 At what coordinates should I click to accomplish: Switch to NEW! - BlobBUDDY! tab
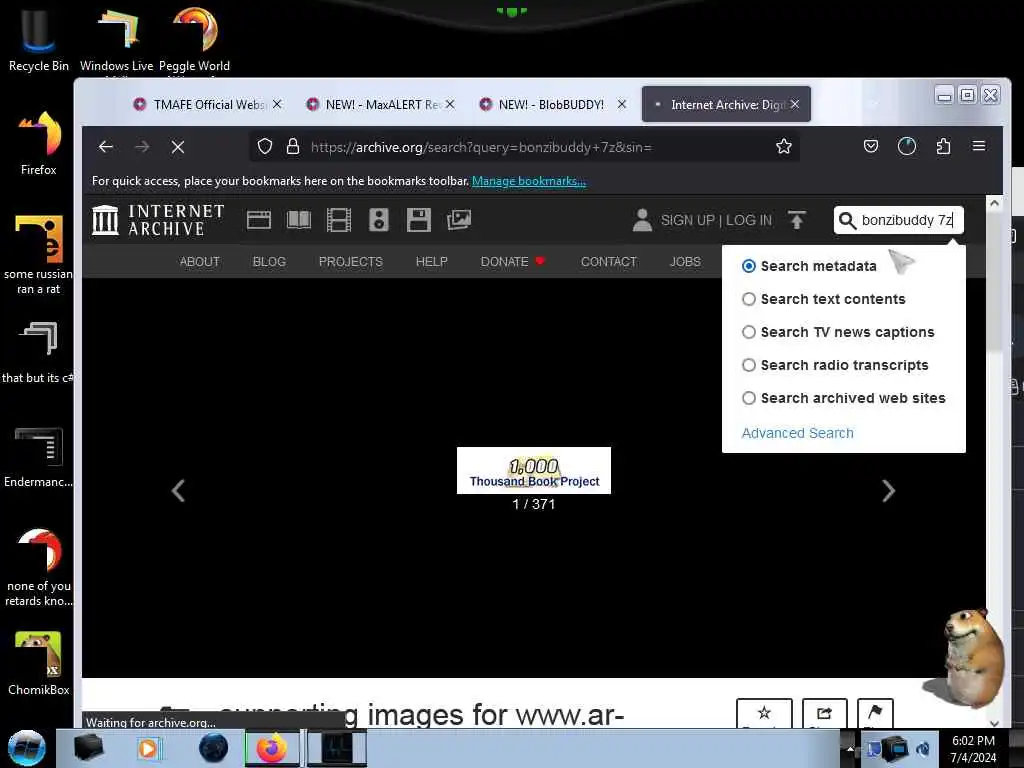(x=552, y=104)
